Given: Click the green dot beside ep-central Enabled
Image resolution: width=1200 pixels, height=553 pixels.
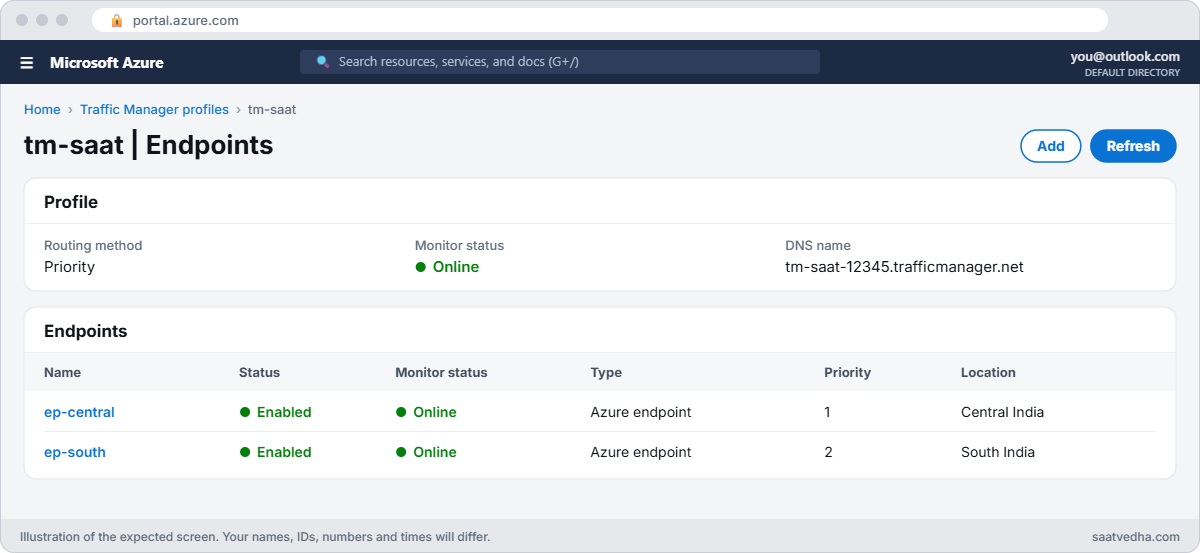Looking at the screenshot, I should (244, 412).
